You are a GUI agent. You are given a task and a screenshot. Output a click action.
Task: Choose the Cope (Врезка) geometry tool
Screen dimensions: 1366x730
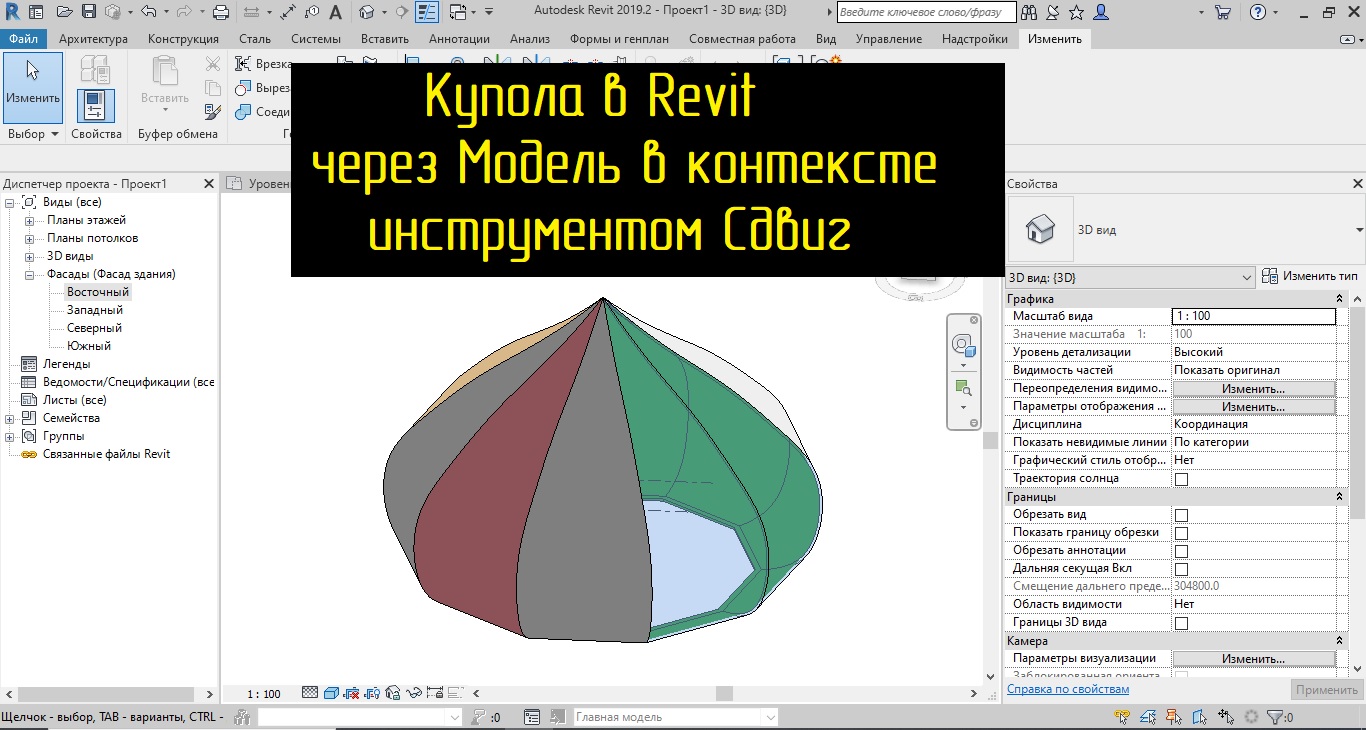coord(262,64)
